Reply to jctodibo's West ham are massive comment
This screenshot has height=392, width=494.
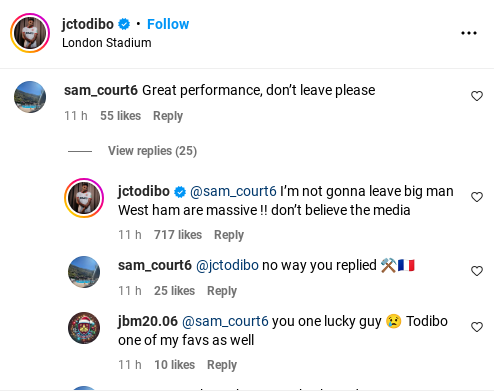click(229, 235)
